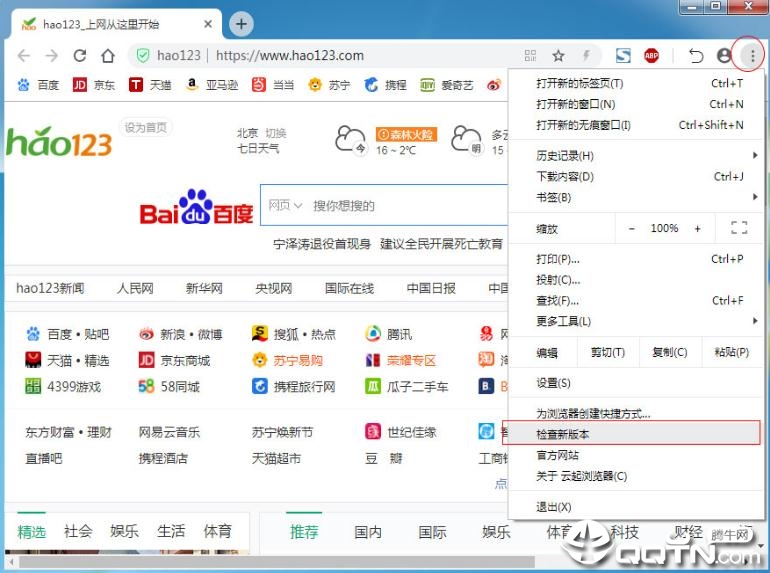Close the hao123 tab
770x573 pixels.
pos(208,24)
